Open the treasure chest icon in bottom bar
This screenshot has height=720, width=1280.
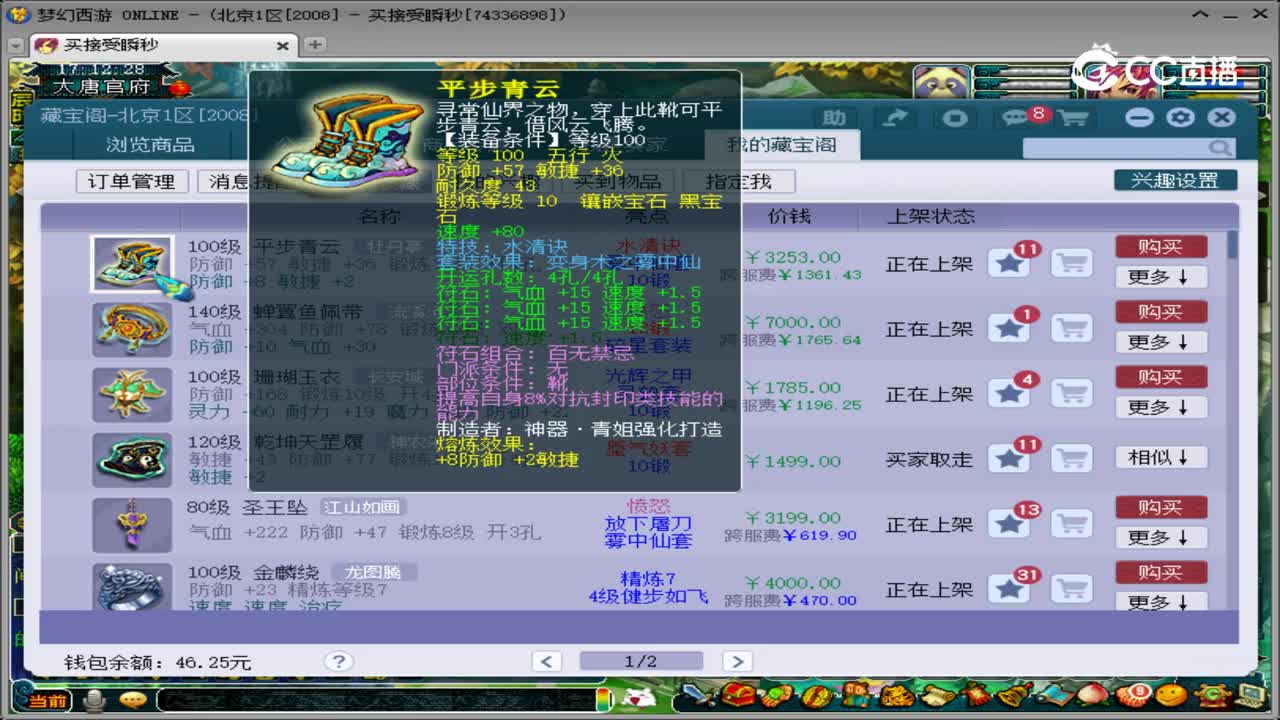point(739,695)
